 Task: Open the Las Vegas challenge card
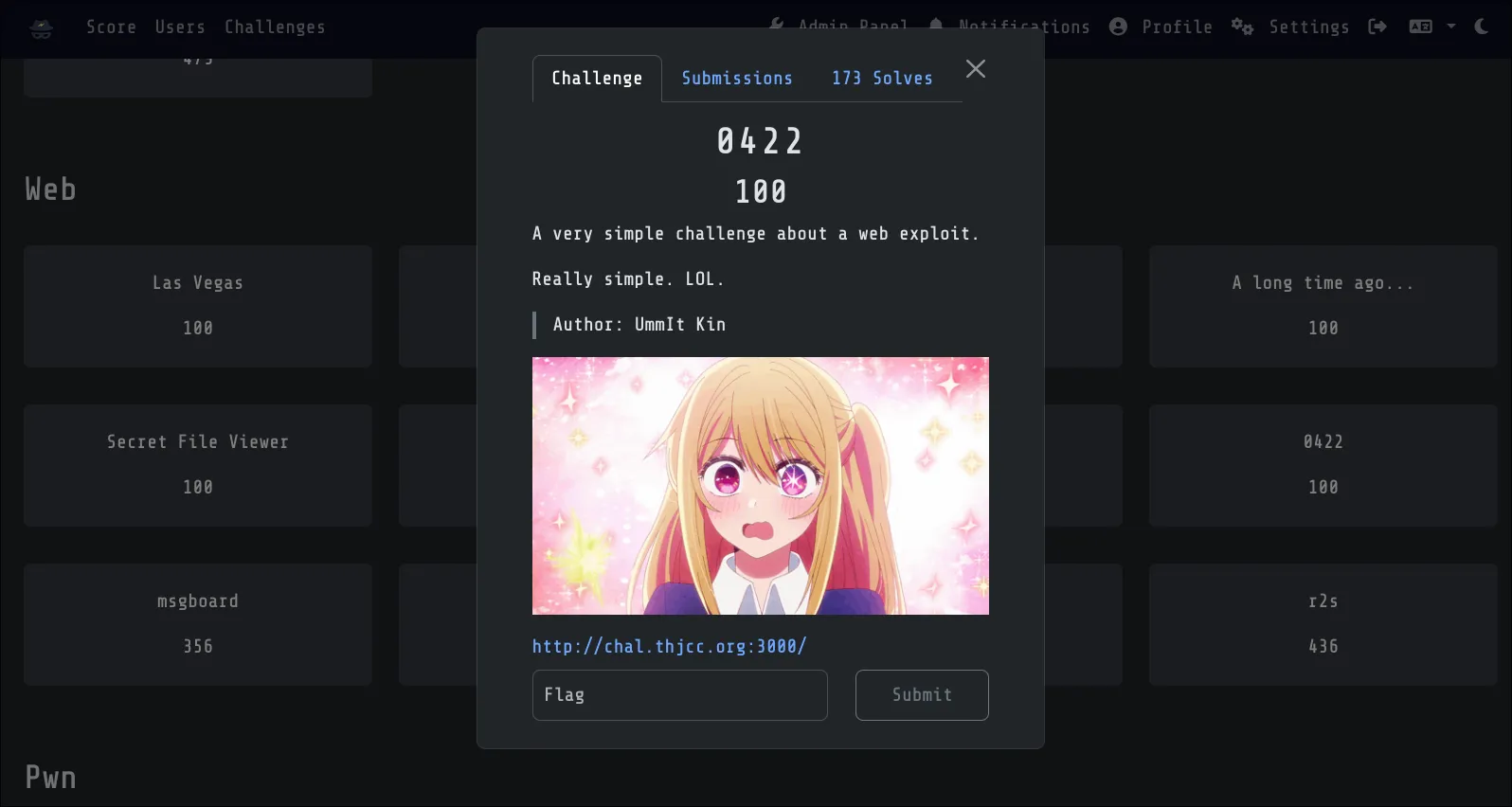(x=197, y=306)
